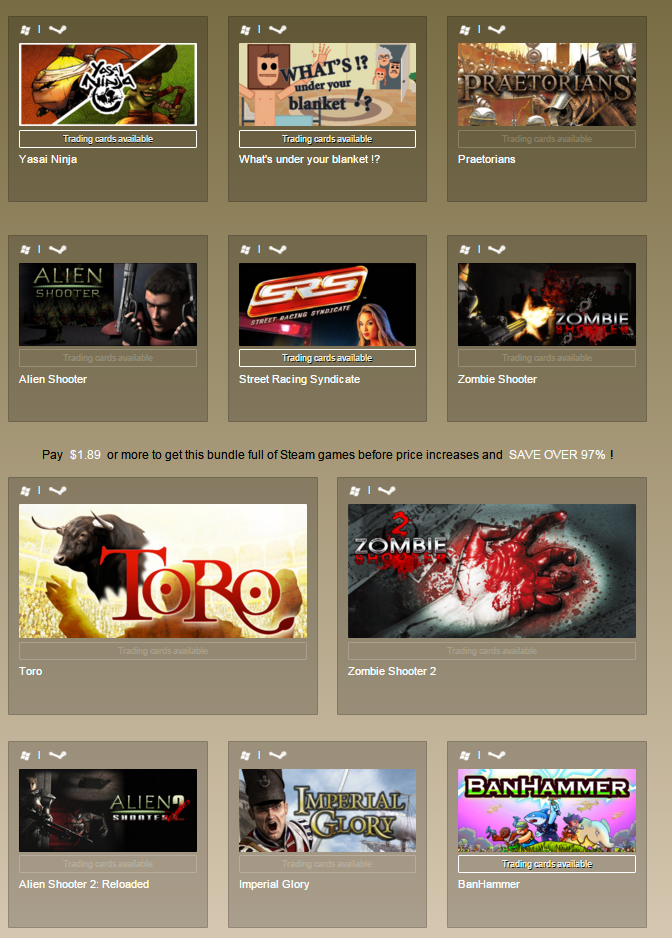Click dimmed Trading cards label under Alien Shooter 2 banner
Viewport: 672px width, 938px height.
coord(108,864)
